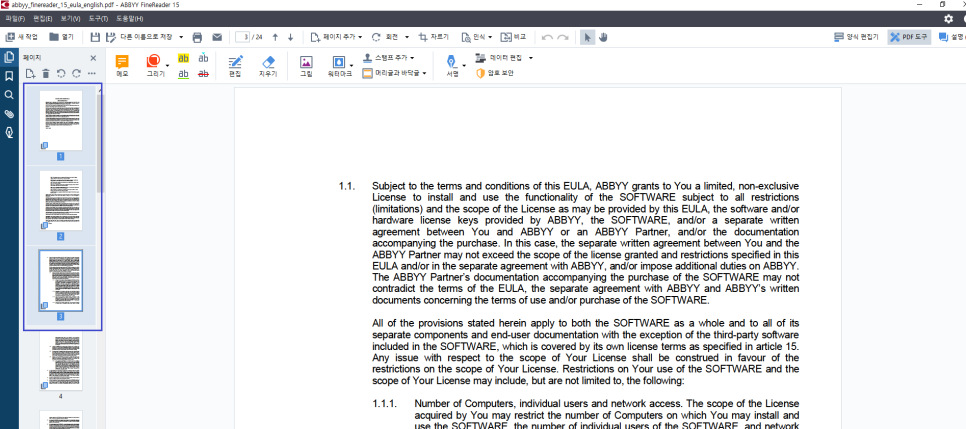
Task: Open the Search panel in the sidebar
Action: click(9, 95)
